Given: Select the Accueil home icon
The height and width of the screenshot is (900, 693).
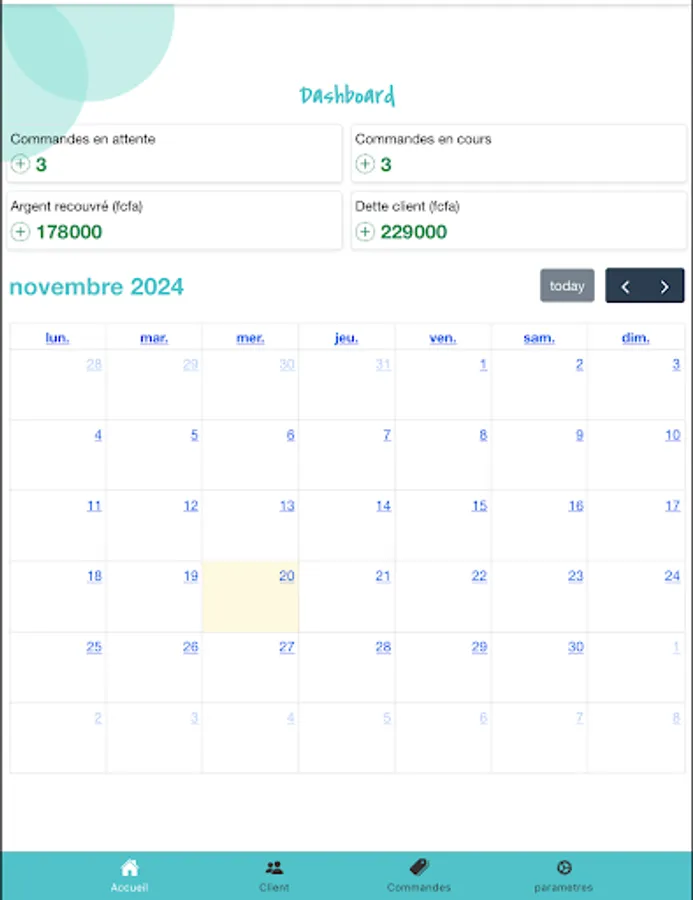Looking at the screenshot, I should point(129,867).
